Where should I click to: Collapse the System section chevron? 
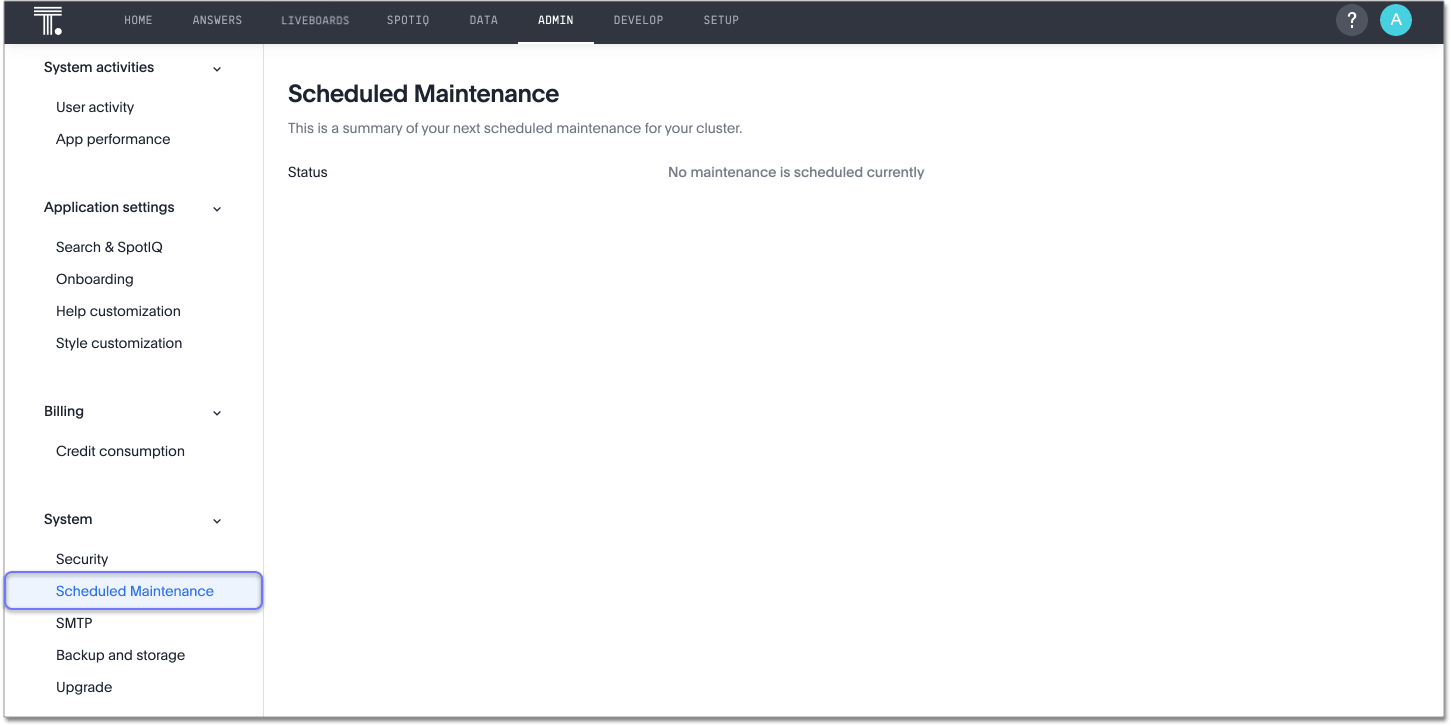[x=217, y=521]
